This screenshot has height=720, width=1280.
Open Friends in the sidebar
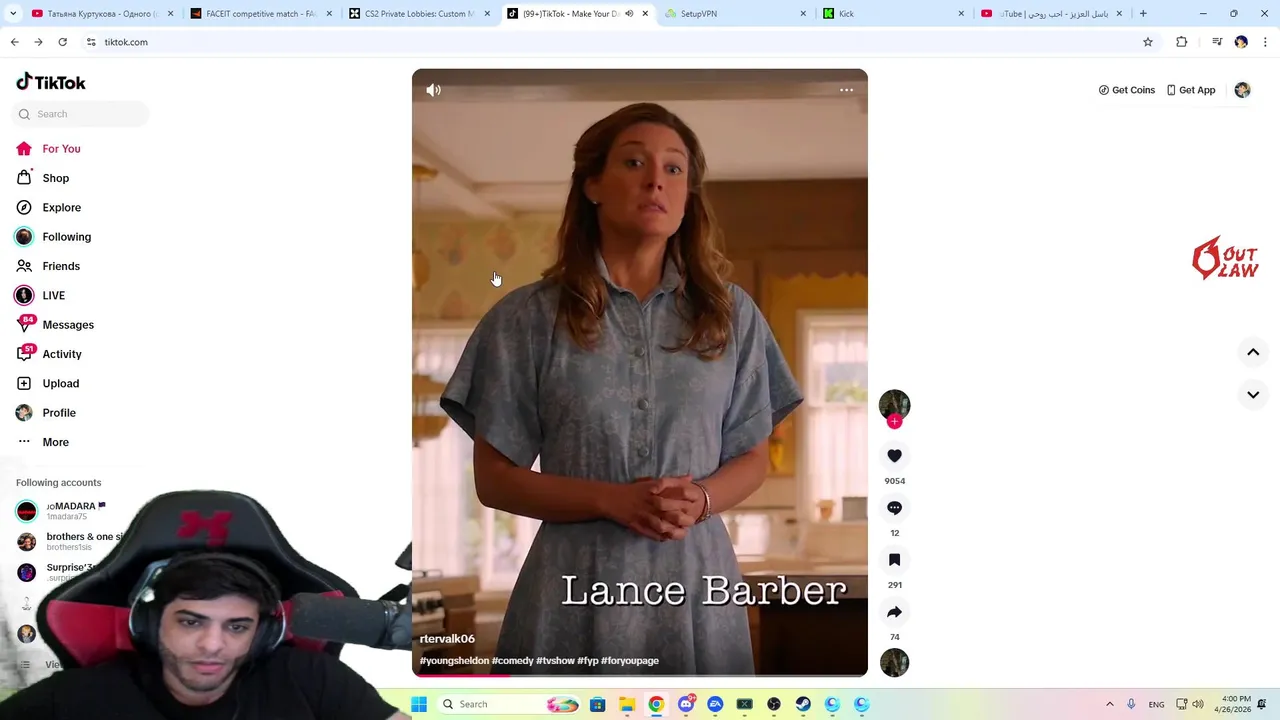(48, 266)
